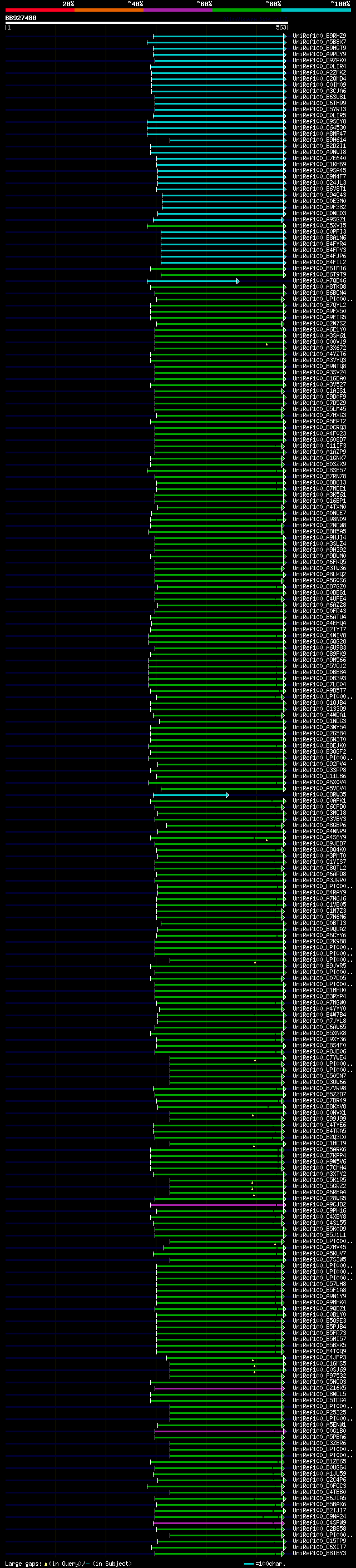This screenshot has height=1568, width=356.
Task: Open the UniRef100_A9PCY9 hit link
Action: 319,54
